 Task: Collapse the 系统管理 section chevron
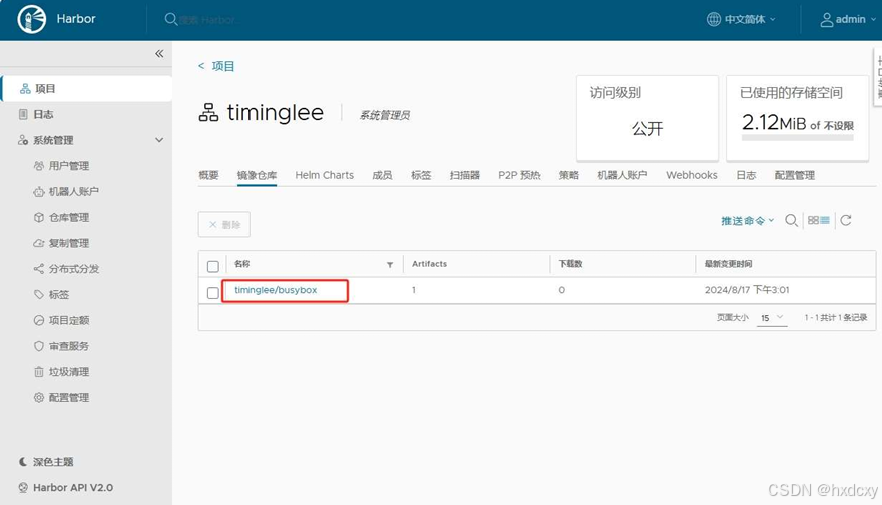[x=159, y=140]
